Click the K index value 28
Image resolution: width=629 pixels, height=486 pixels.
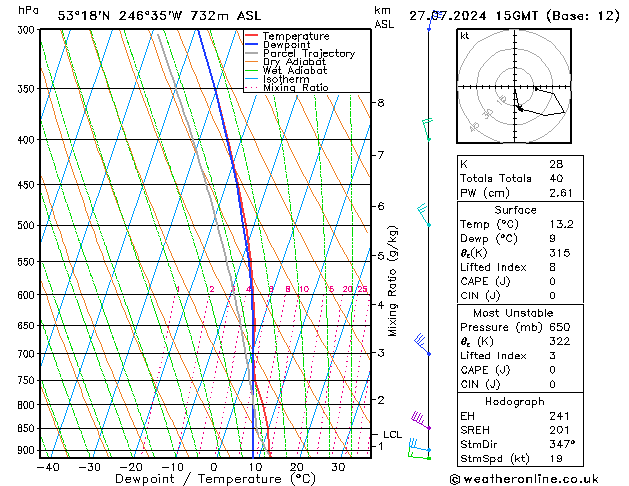pyautogui.click(x=556, y=164)
